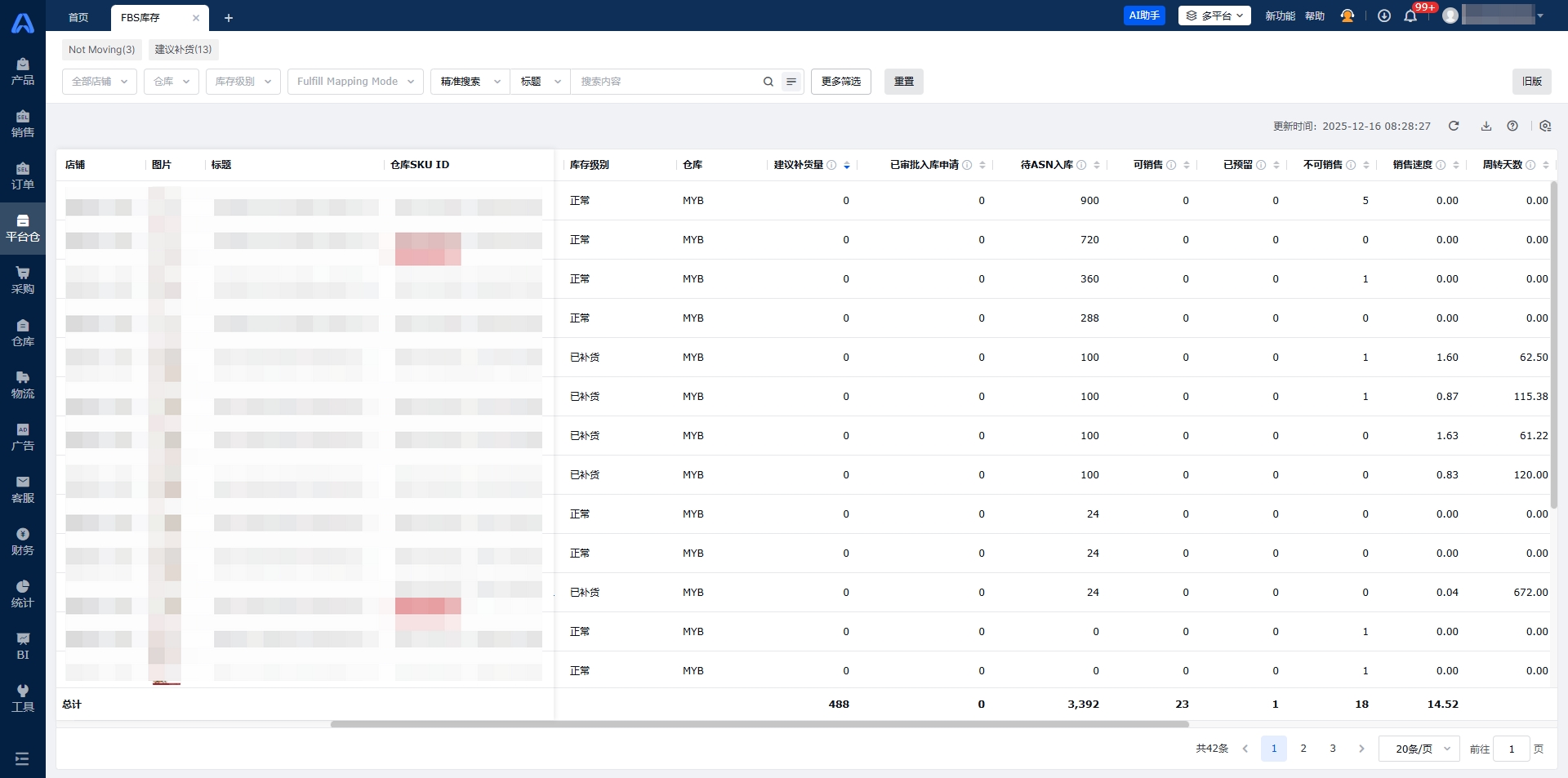
Task: Open the 采购 purchasing cart icon
Action: coord(23,280)
